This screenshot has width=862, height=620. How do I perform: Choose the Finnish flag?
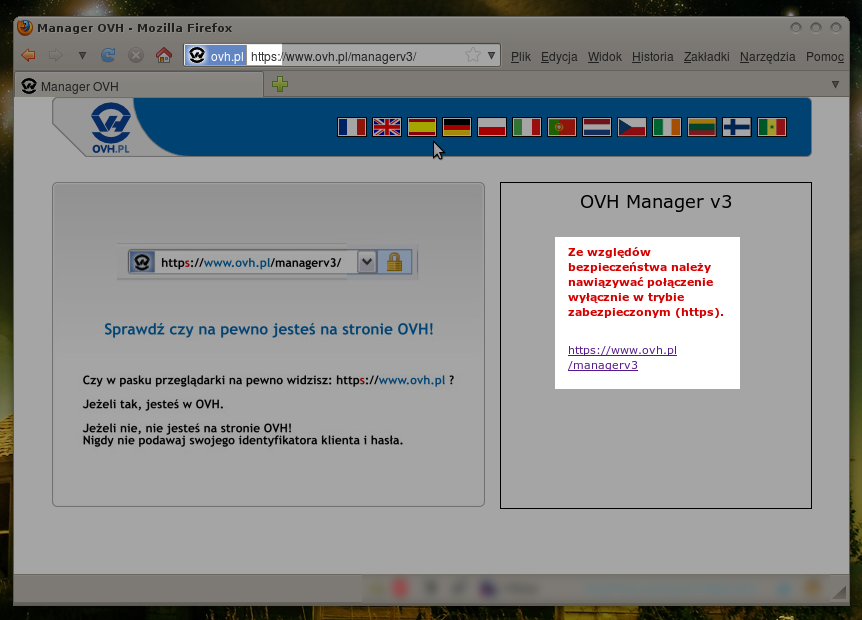[737, 127]
